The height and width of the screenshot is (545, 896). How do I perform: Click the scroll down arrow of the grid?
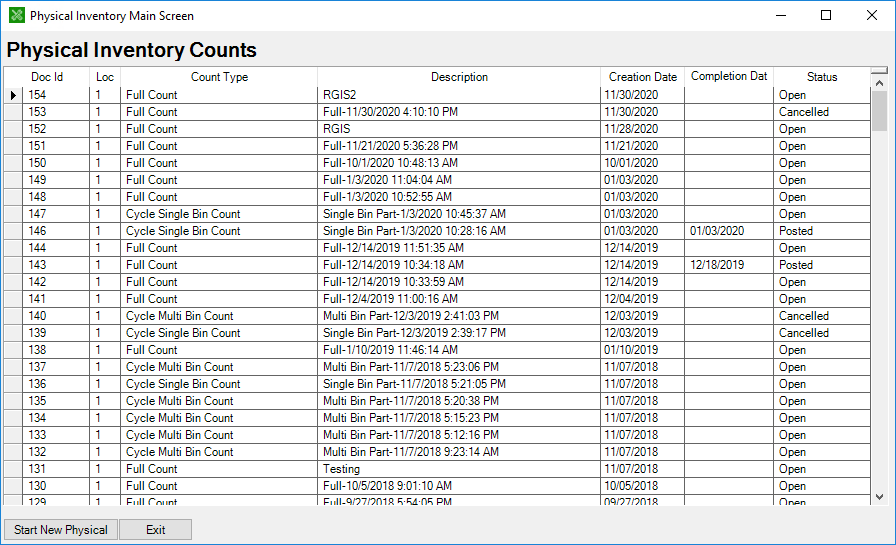coord(879,497)
